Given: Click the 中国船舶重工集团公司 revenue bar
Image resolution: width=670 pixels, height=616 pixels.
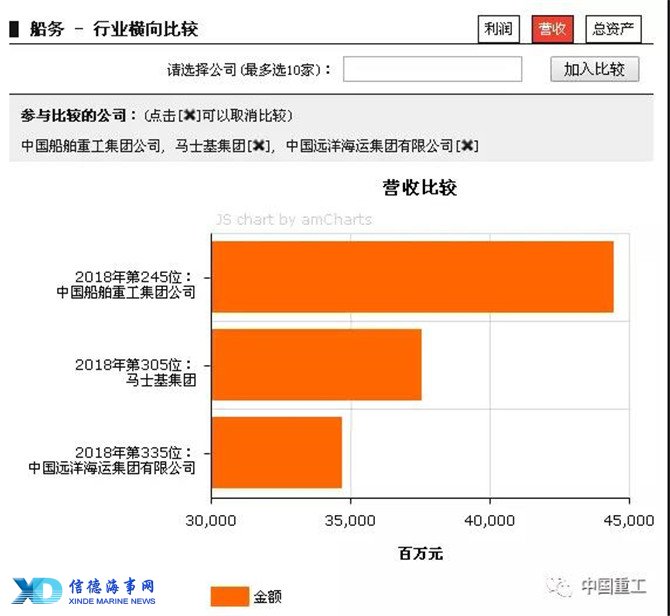Looking at the screenshot, I should [412, 277].
